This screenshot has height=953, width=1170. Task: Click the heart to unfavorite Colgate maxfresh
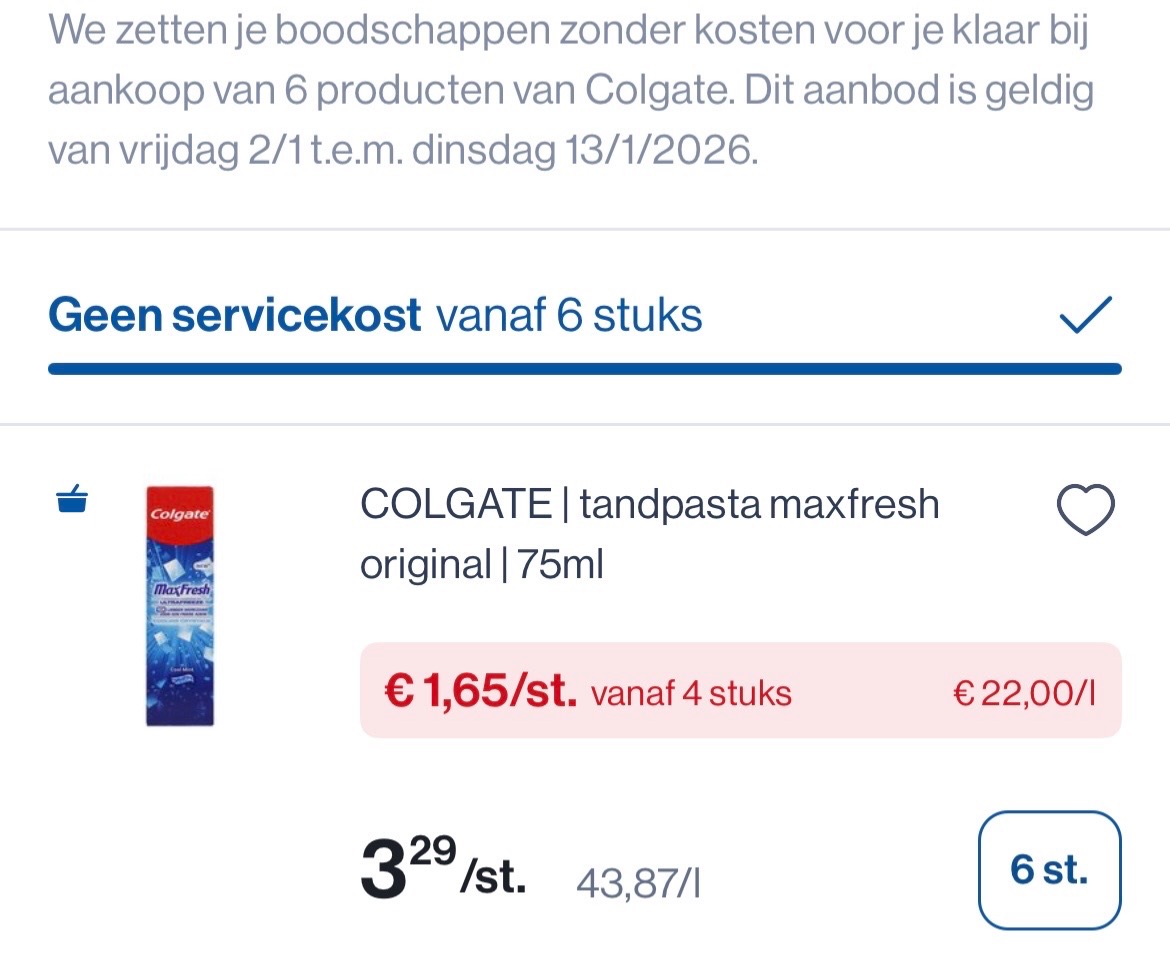coord(1084,508)
